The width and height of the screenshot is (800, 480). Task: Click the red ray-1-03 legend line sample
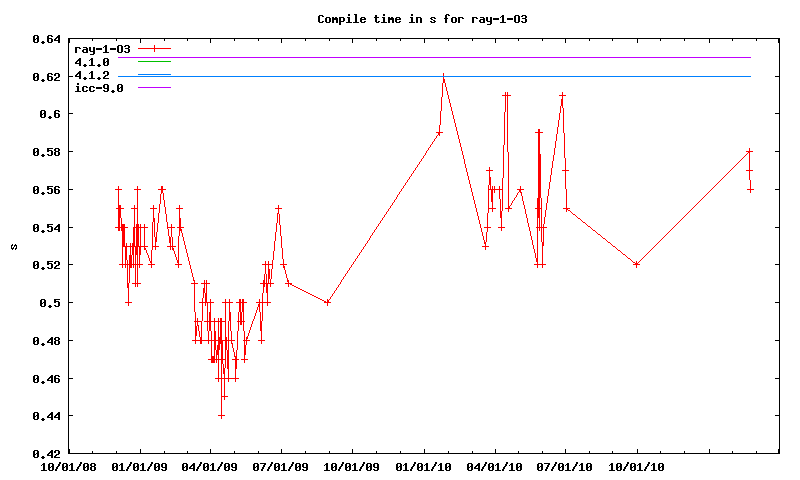point(155,48)
